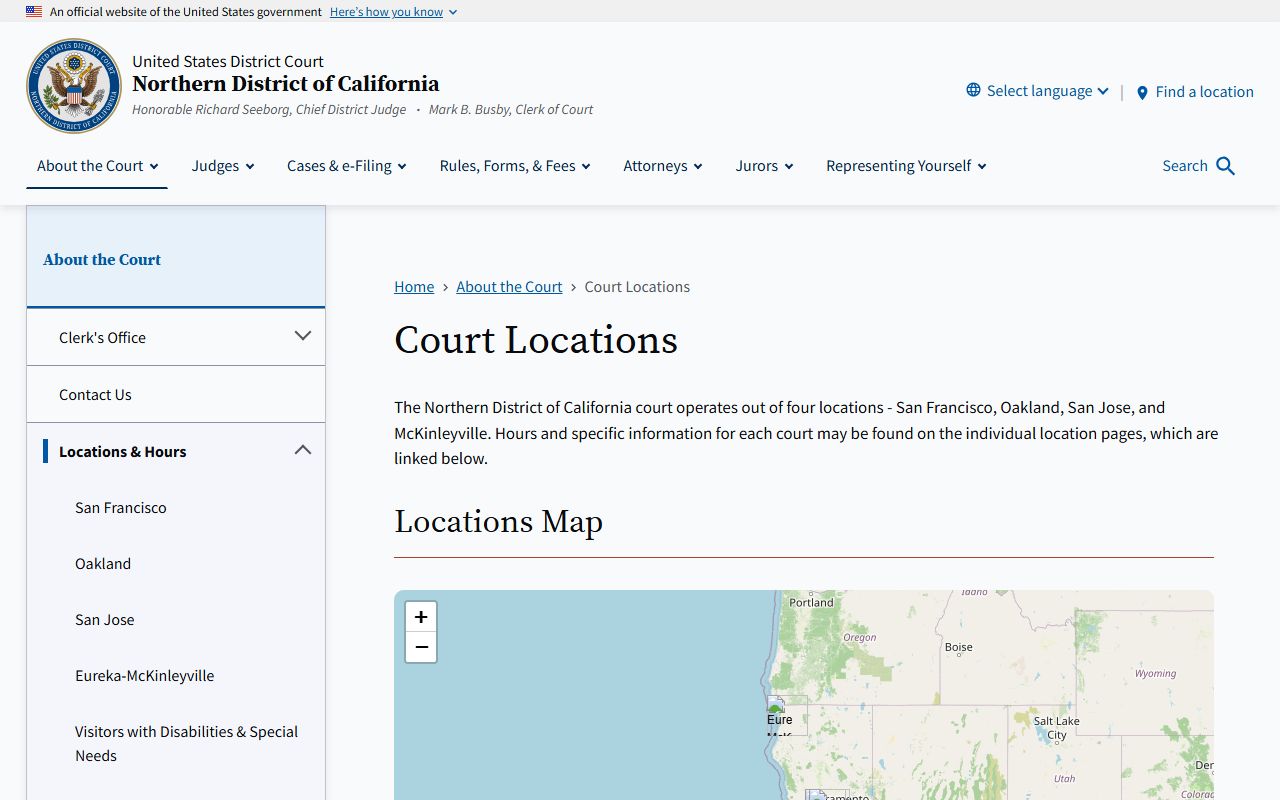This screenshot has height=800, width=1280.
Task: Go to San Francisco location page
Action: tap(121, 508)
